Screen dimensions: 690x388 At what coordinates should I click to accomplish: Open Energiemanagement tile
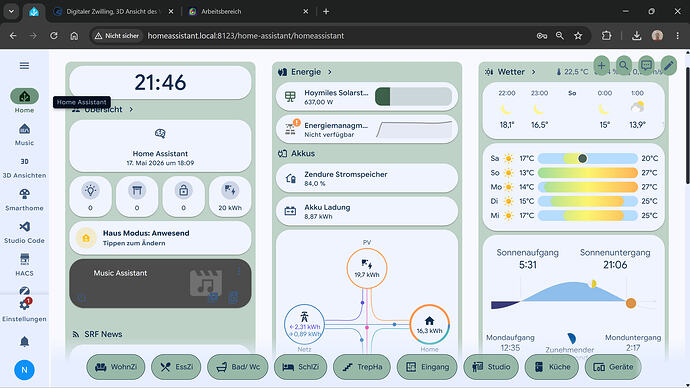367,129
